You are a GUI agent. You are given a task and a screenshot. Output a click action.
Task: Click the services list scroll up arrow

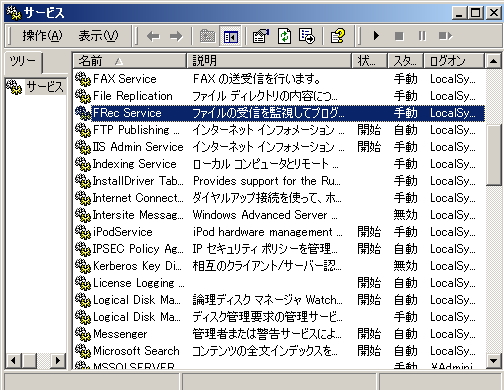(x=493, y=61)
